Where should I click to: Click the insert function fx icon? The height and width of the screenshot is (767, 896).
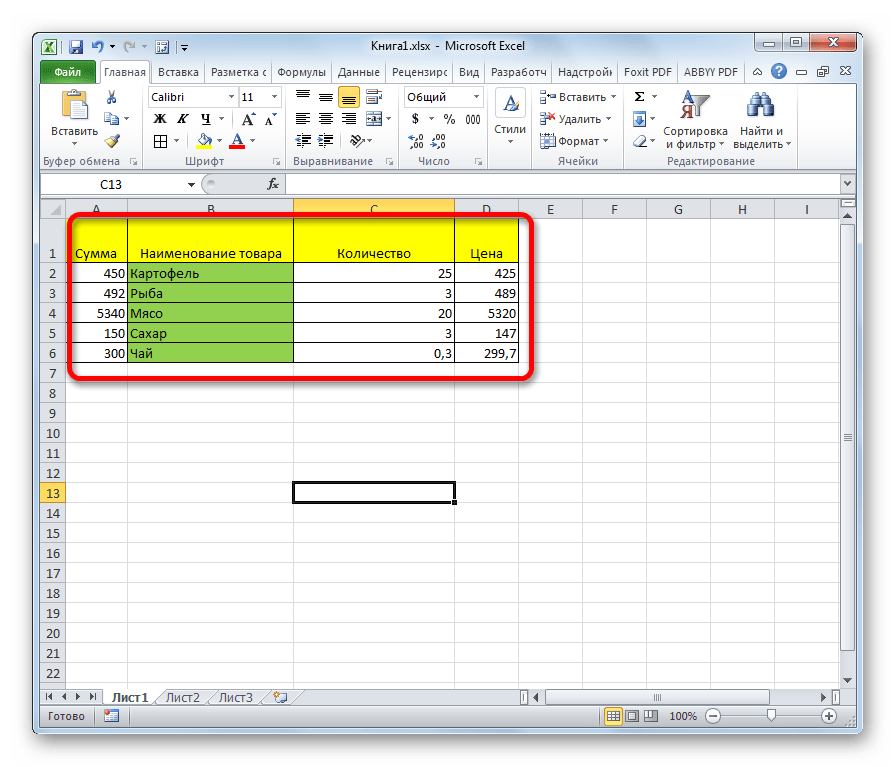[x=272, y=185]
